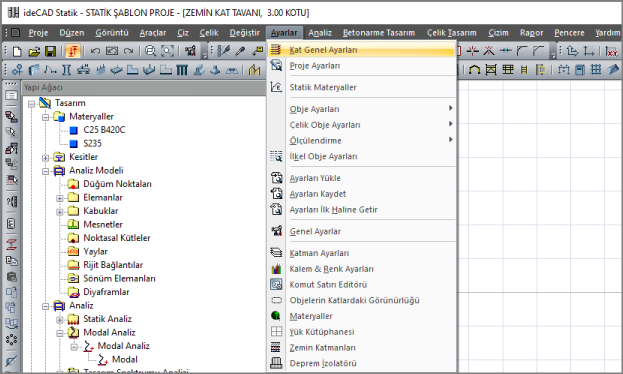This screenshot has width=623, height=374.
Task: Expand the Kesitler tree node
Action: (x=45, y=157)
